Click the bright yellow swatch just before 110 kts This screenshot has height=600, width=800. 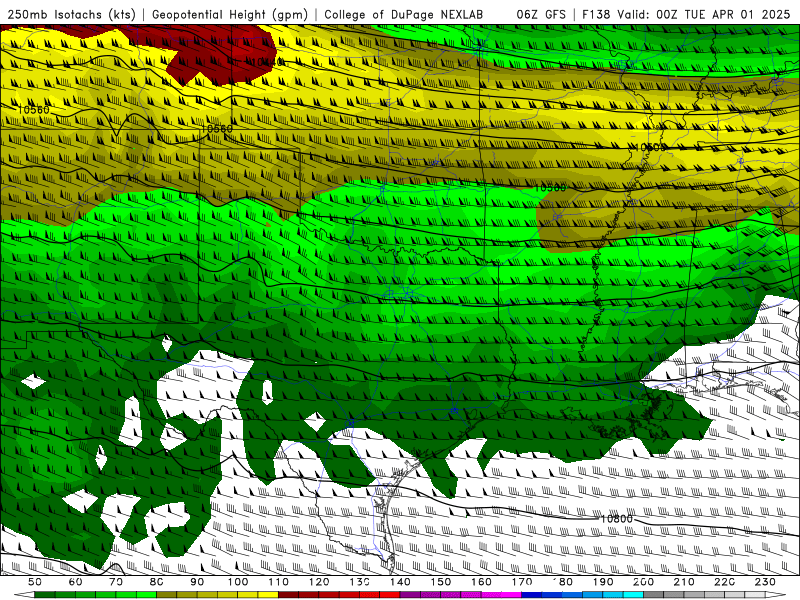pos(268,595)
